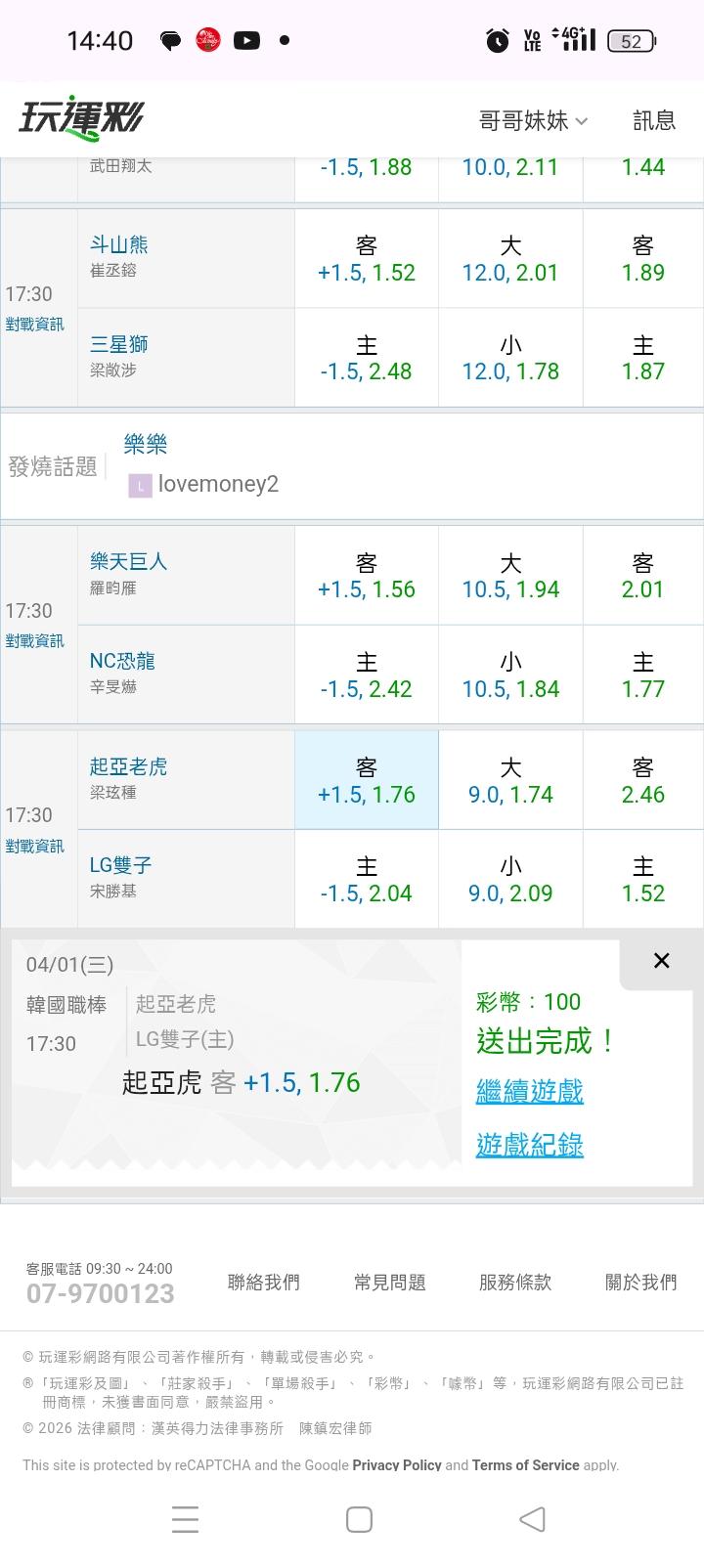Viewport: 704px width, 1568px height.
Task: Tap the Android back navigation icon
Action: pos(532,1519)
